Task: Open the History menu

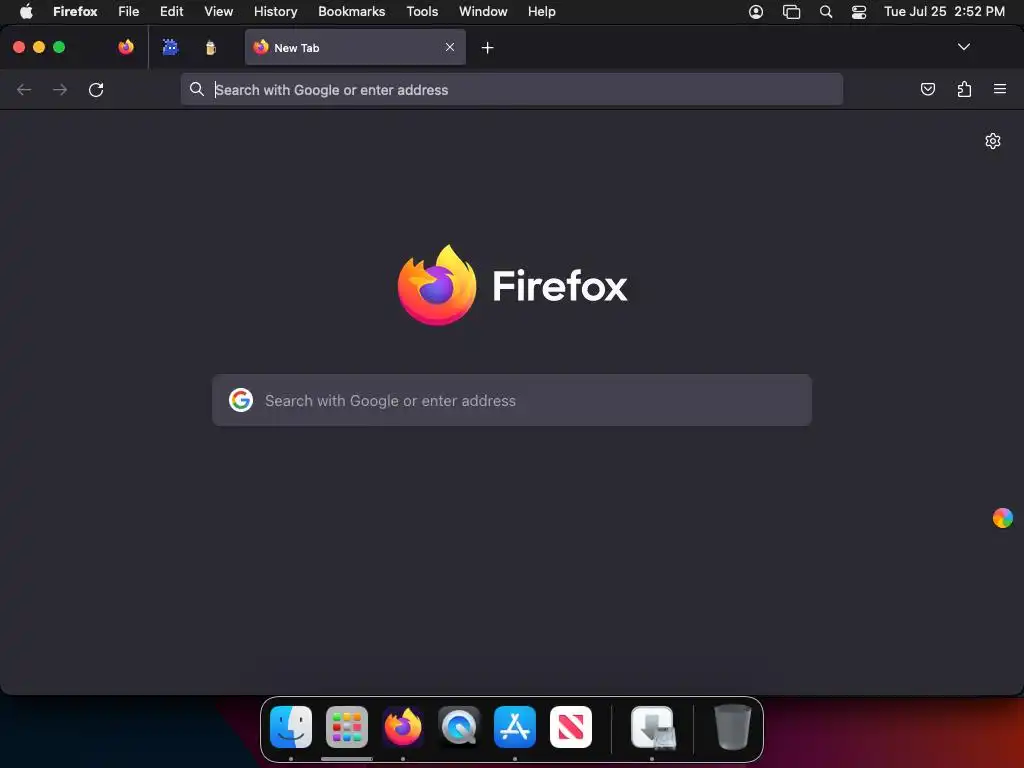Action: pos(276,12)
